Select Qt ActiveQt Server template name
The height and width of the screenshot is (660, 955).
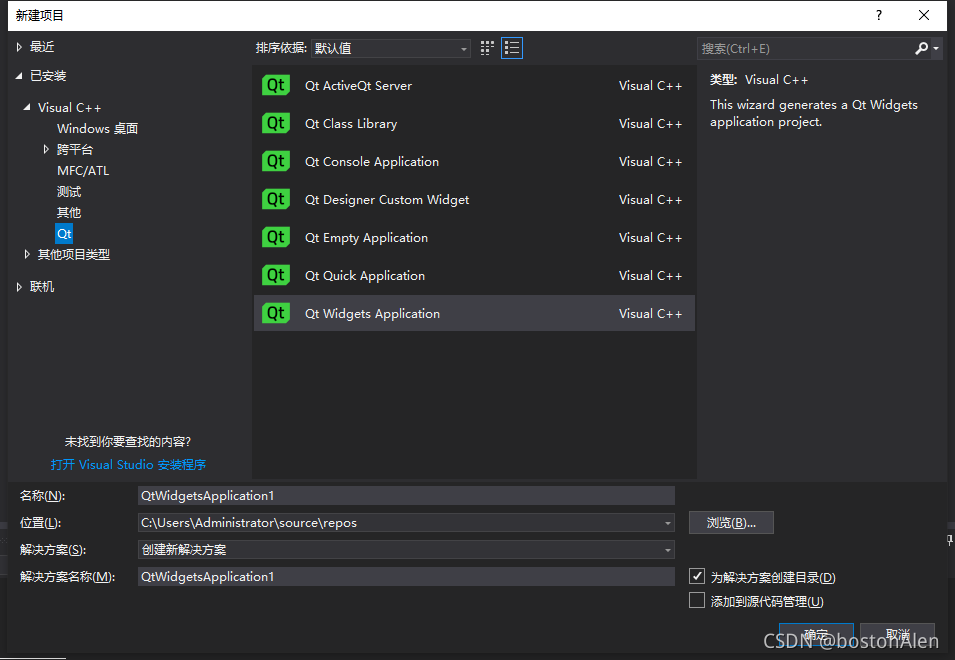pyautogui.click(x=358, y=86)
